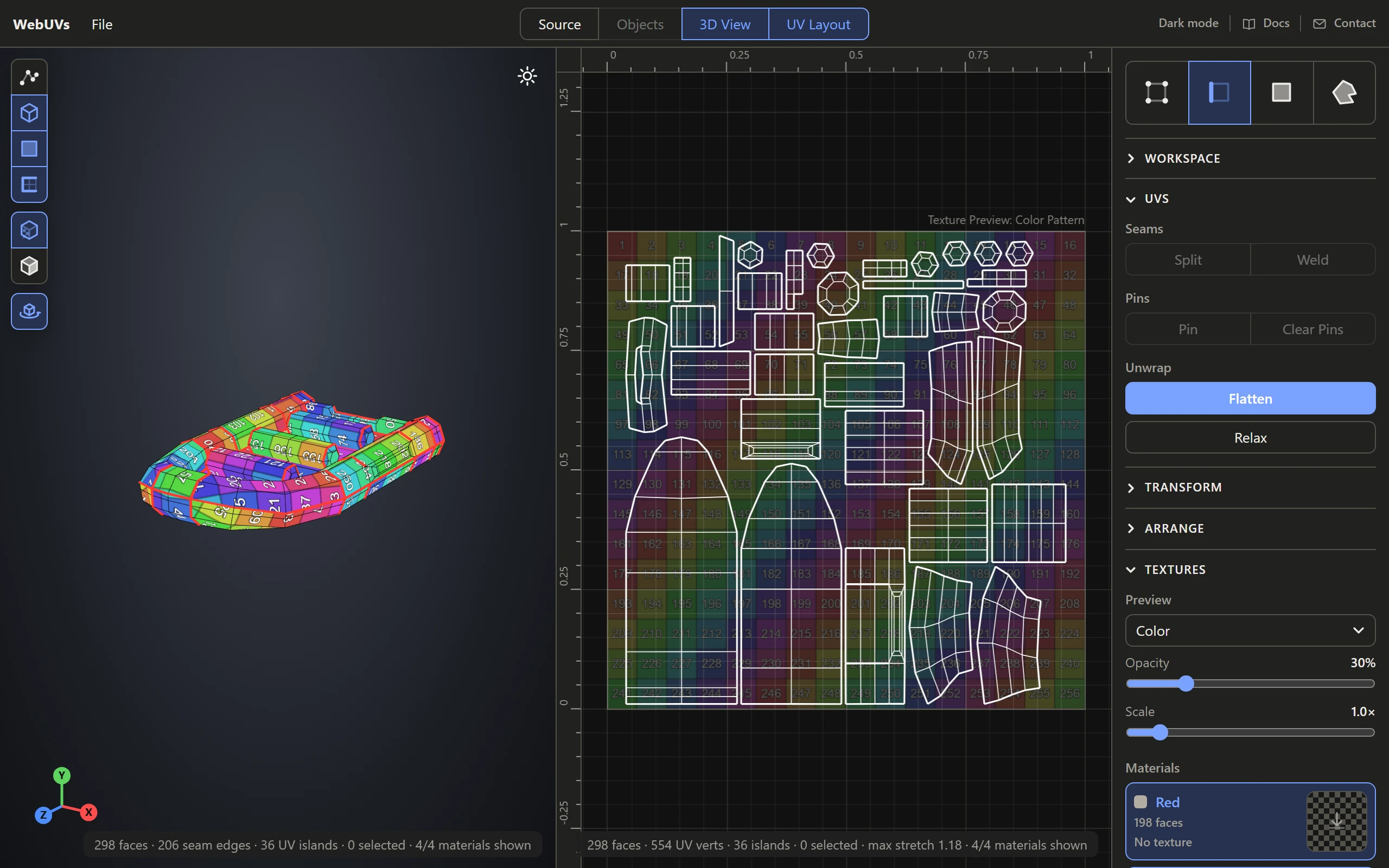Open the Color preview dropdown
This screenshot has height=868, width=1389.
tap(1250, 631)
